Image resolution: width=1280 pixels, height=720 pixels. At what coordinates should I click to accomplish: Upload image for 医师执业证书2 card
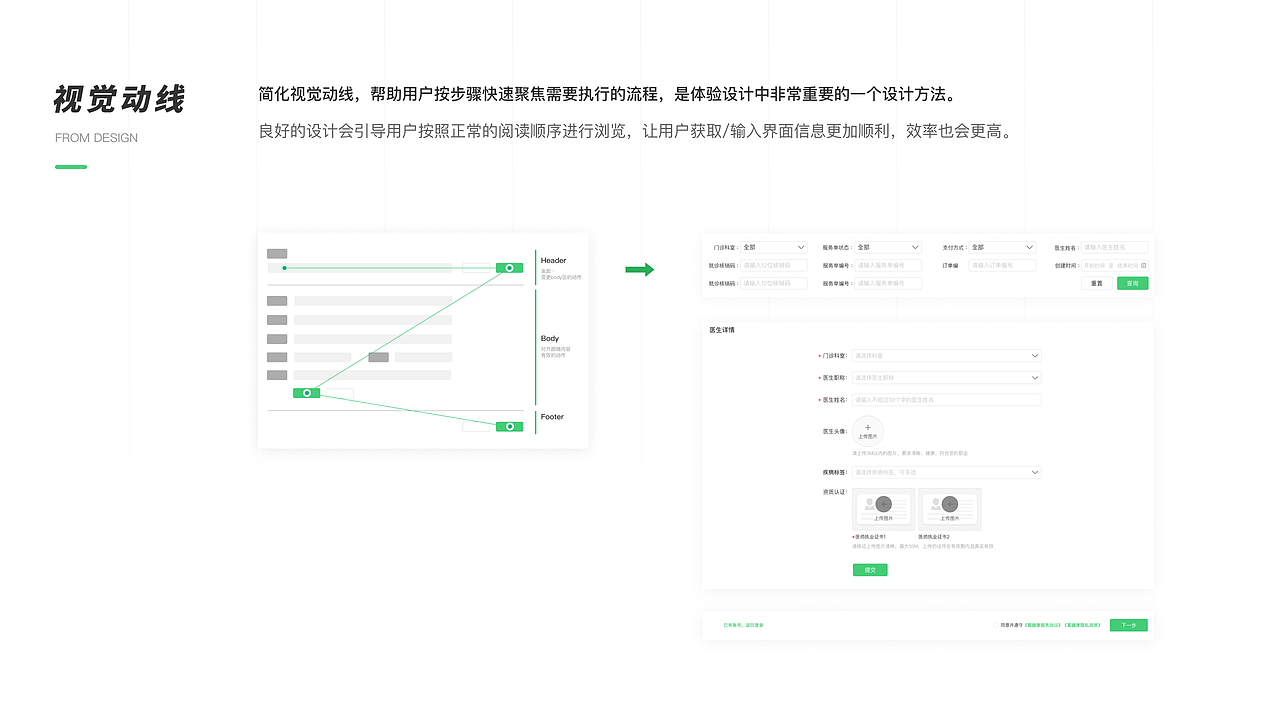950,509
